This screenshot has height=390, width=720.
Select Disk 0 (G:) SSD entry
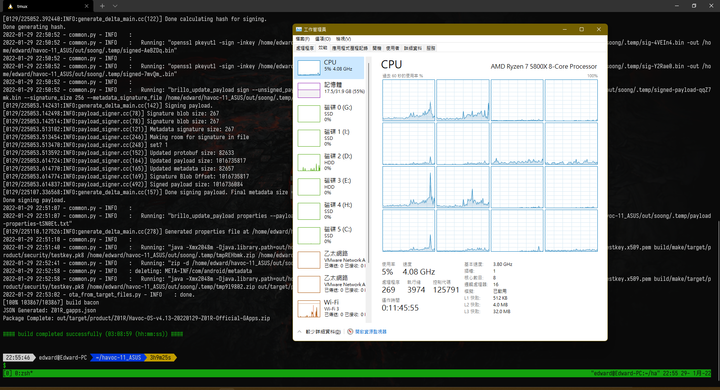[329, 113]
